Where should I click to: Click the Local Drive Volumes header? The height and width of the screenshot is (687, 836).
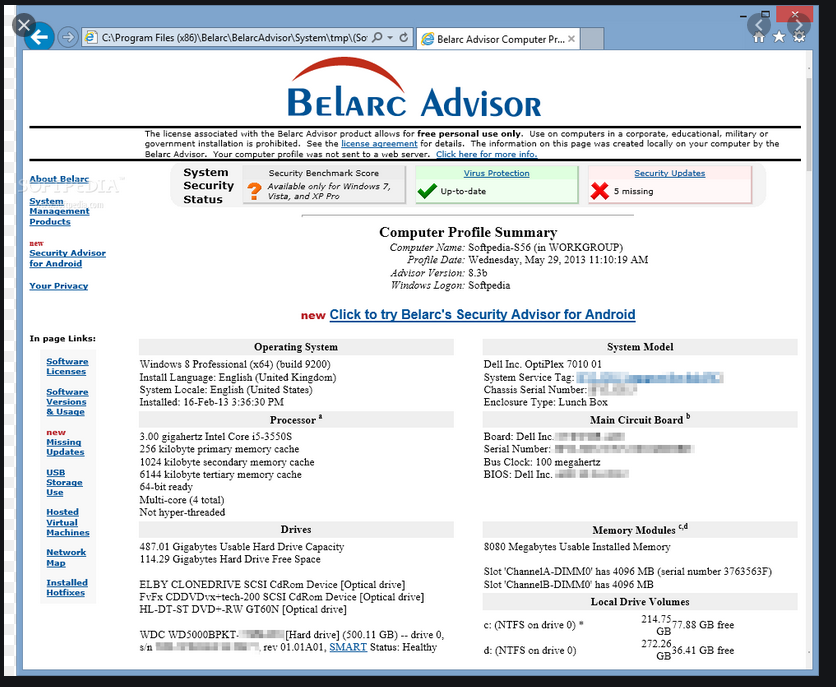click(x=640, y=602)
